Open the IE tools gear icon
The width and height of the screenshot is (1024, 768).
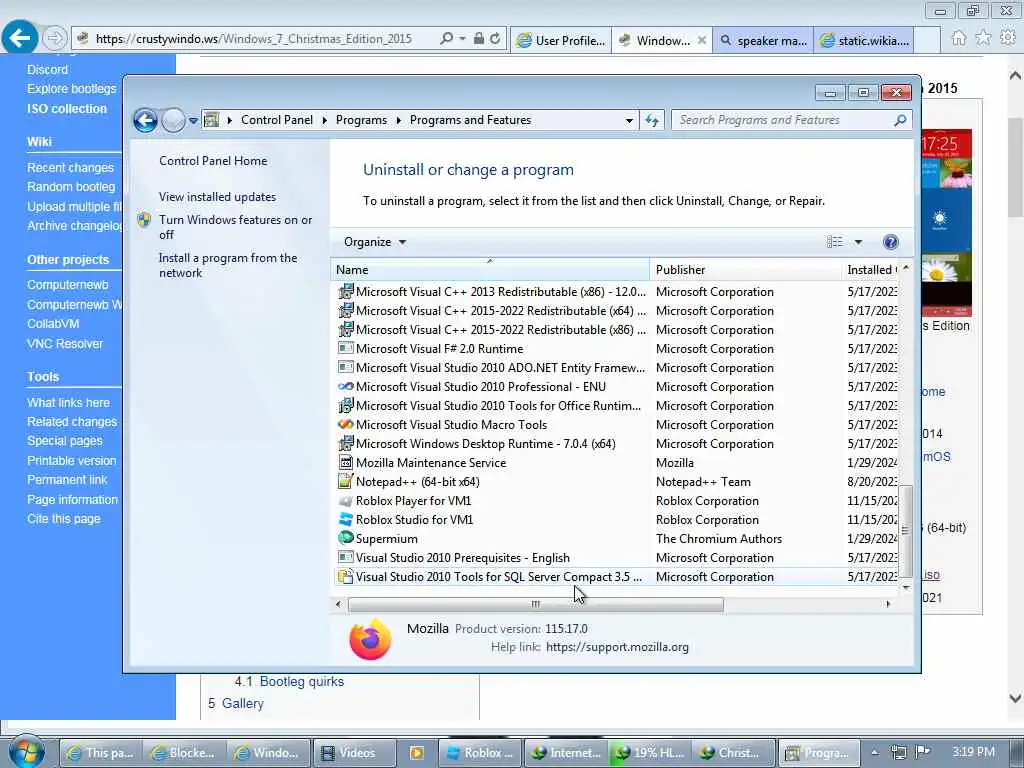pos(1008,39)
